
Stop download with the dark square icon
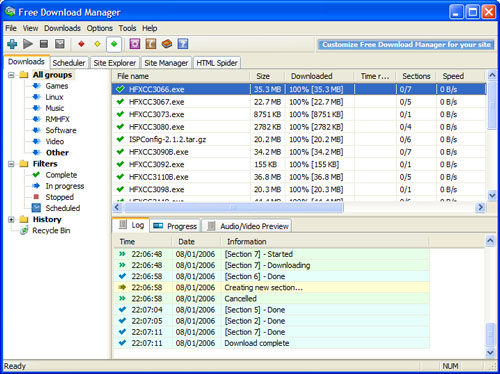[44, 44]
